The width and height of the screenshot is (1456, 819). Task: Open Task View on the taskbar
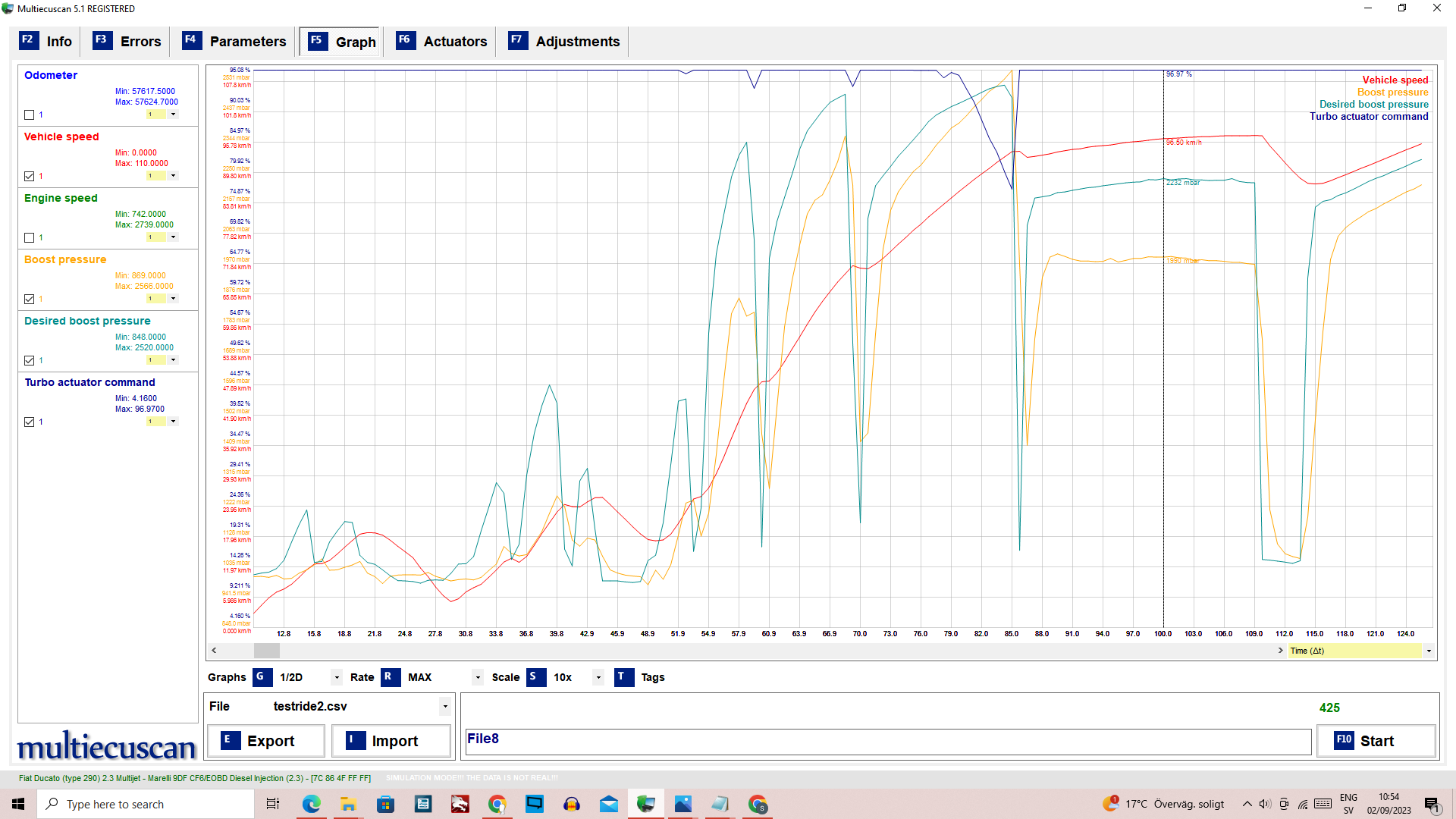(273, 804)
